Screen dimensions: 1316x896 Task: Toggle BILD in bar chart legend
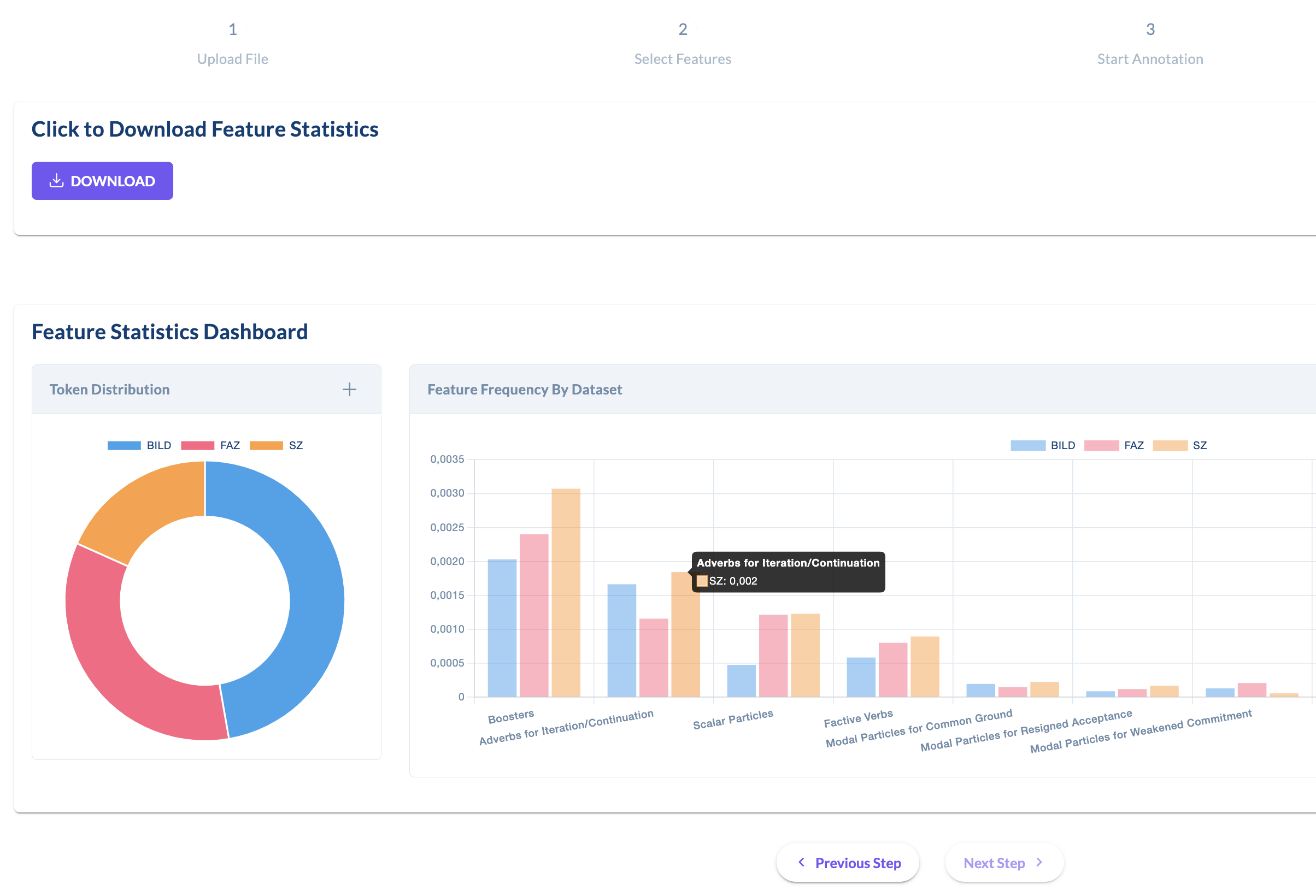1043,445
